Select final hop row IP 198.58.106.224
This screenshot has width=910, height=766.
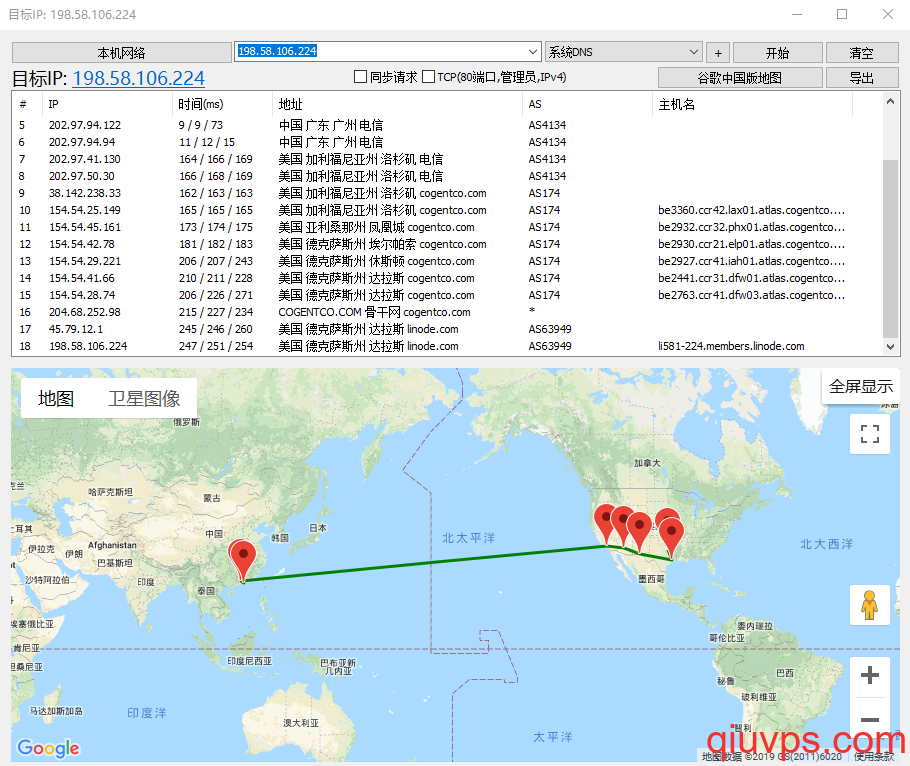[447, 346]
